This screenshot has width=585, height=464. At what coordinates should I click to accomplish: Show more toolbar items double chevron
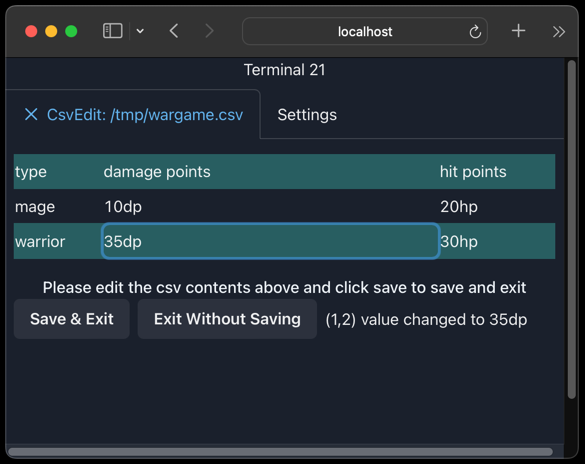(559, 32)
